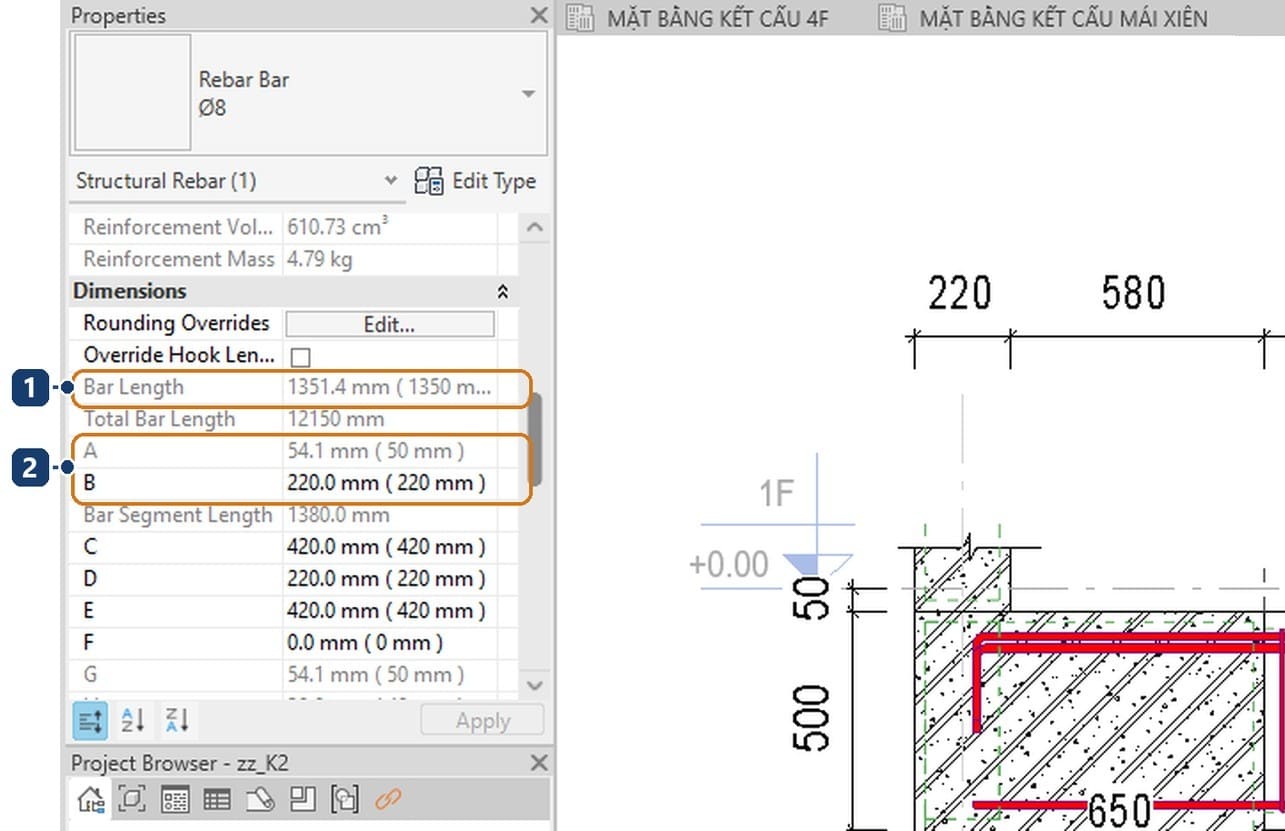Select the 580 dimension in the drawing
The image size is (1285, 831).
1133,294
